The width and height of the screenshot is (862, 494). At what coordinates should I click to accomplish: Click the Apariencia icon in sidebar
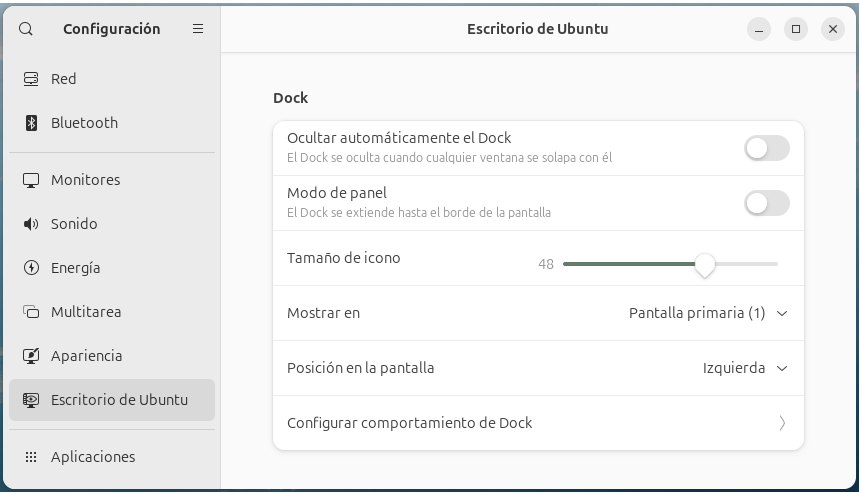pos(31,356)
